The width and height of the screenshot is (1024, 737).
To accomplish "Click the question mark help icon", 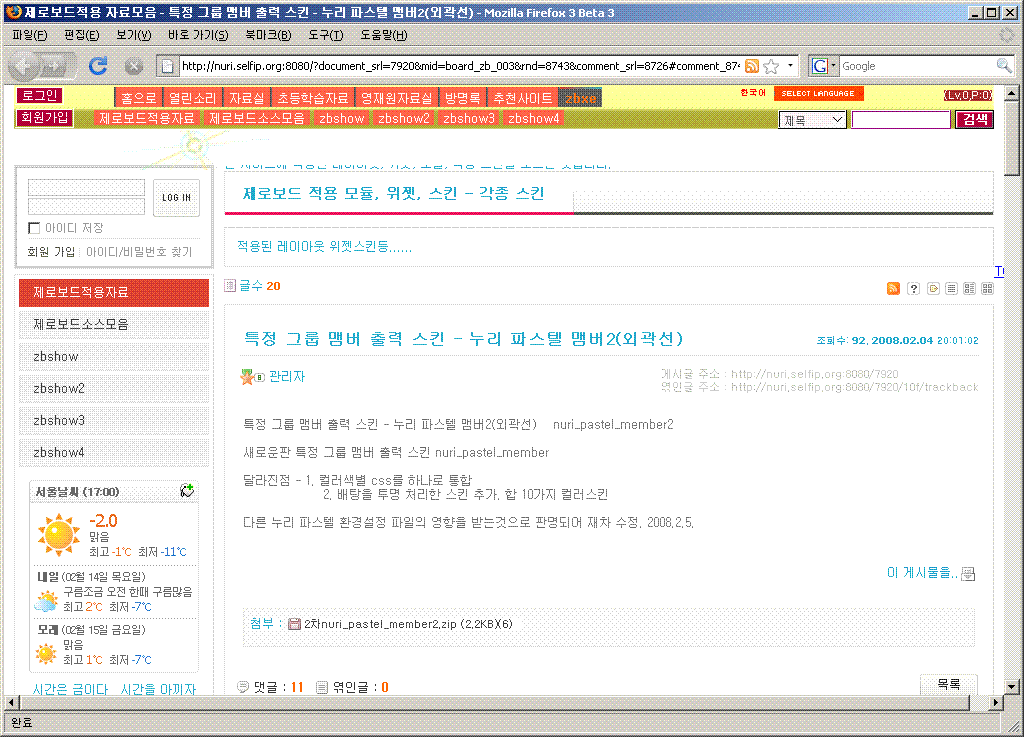I will point(914,289).
